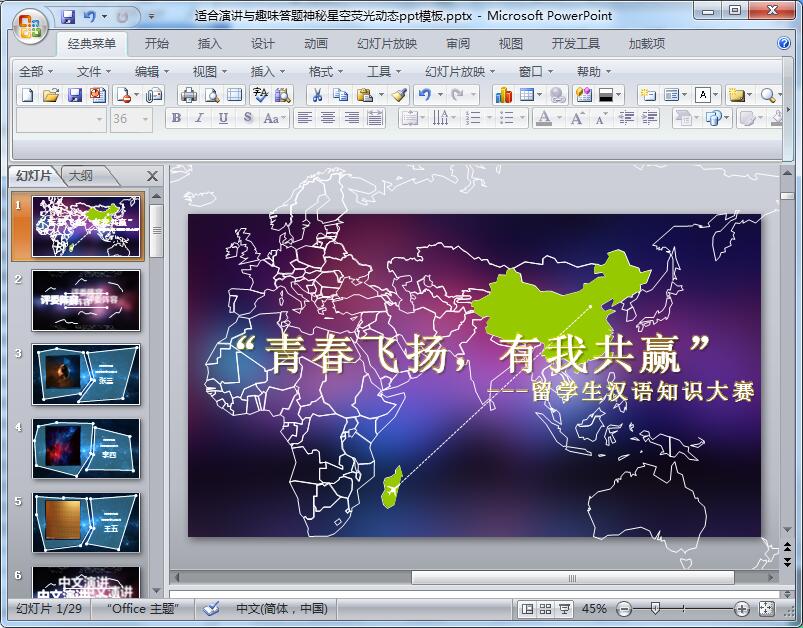Switch to the 动画 ribbon tab

click(x=316, y=44)
